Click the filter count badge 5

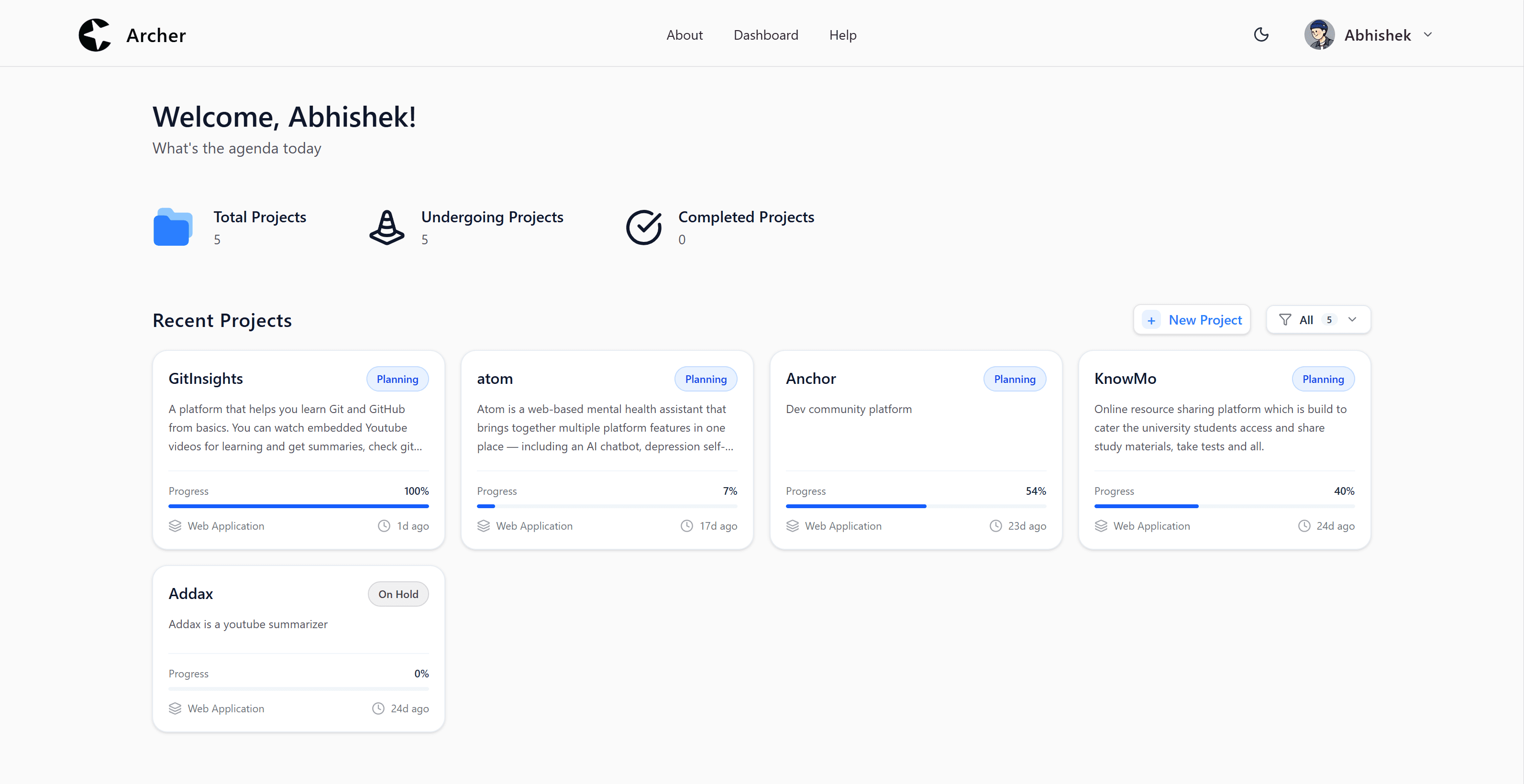click(1329, 320)
